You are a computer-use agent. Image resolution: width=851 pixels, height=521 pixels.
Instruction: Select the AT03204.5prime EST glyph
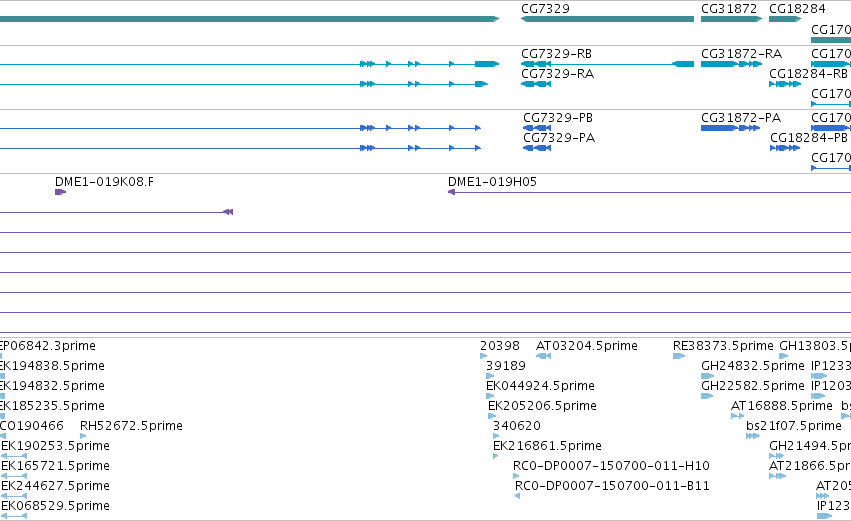coord(543,356)
